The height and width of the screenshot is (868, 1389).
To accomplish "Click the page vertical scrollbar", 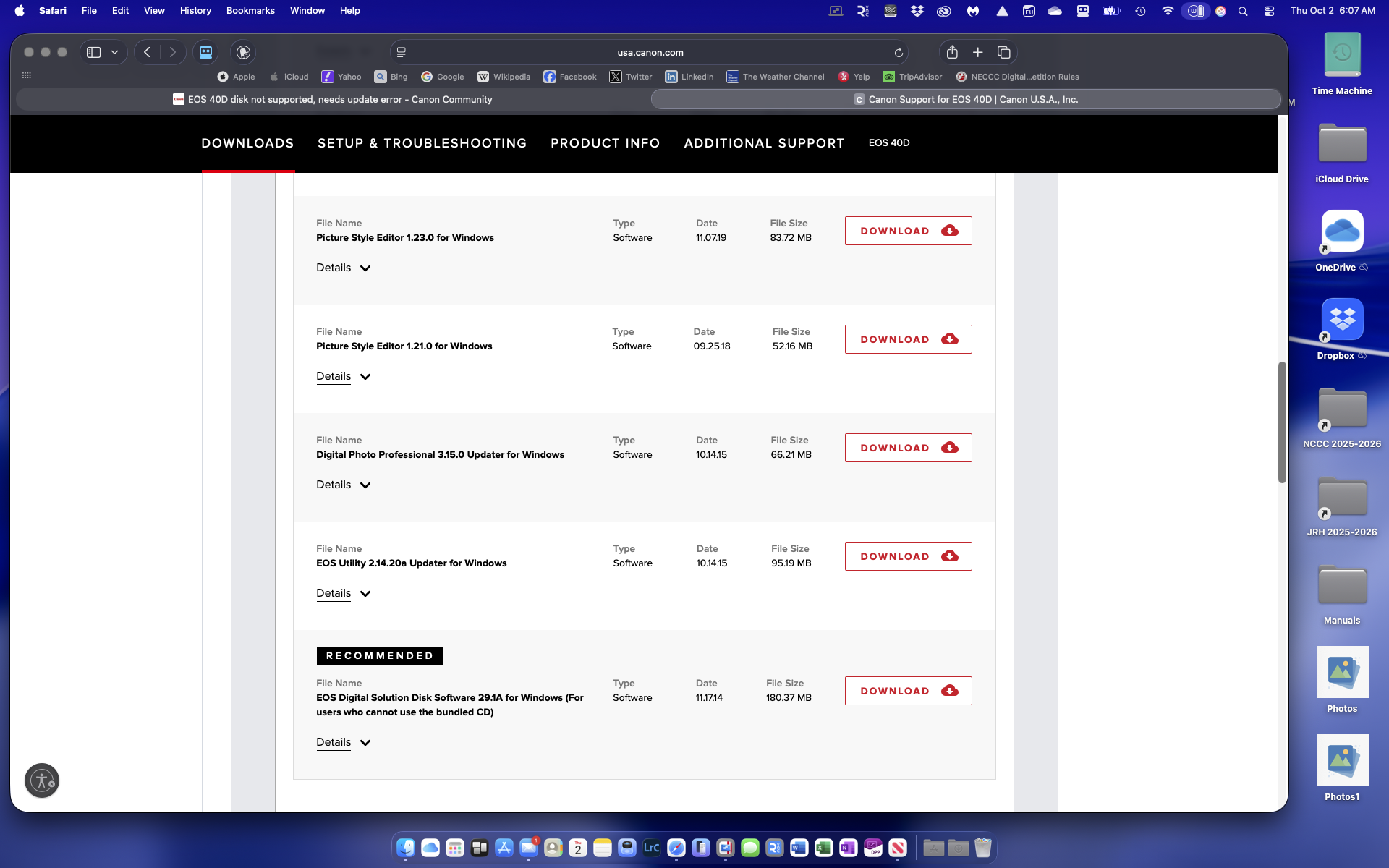I will [1282, 422].
